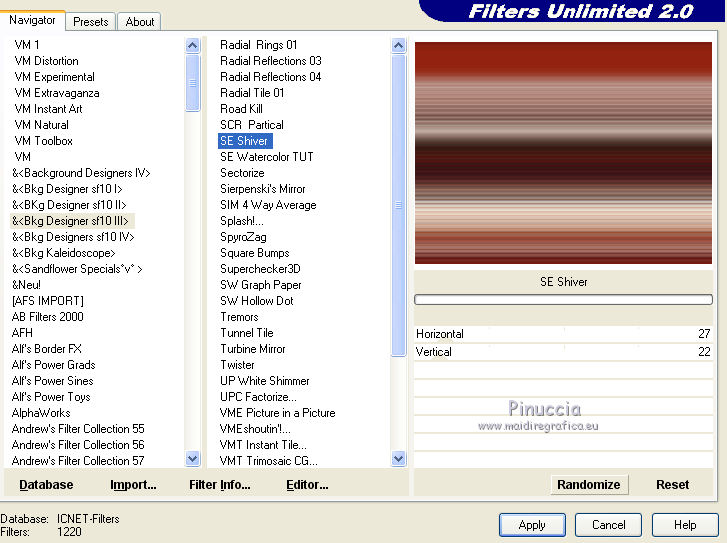The width and height of the screenshot is (727, 543).
Task: Reset the filter parameters
Action: pos(672,485)
